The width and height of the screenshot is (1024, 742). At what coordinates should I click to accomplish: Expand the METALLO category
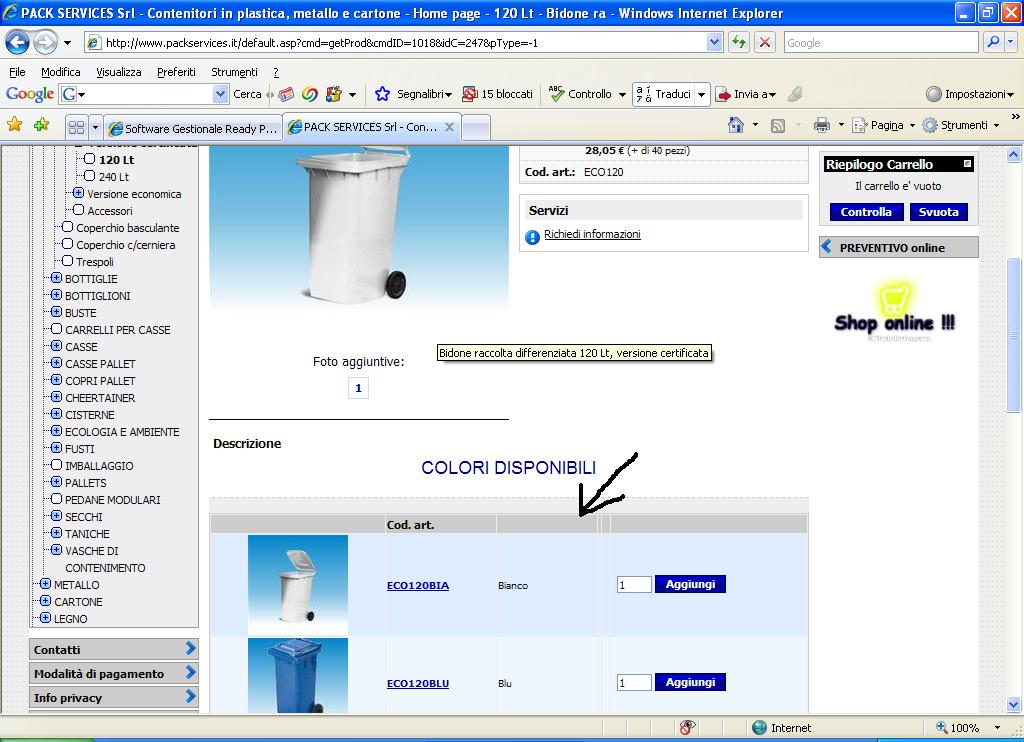(45, 584)
